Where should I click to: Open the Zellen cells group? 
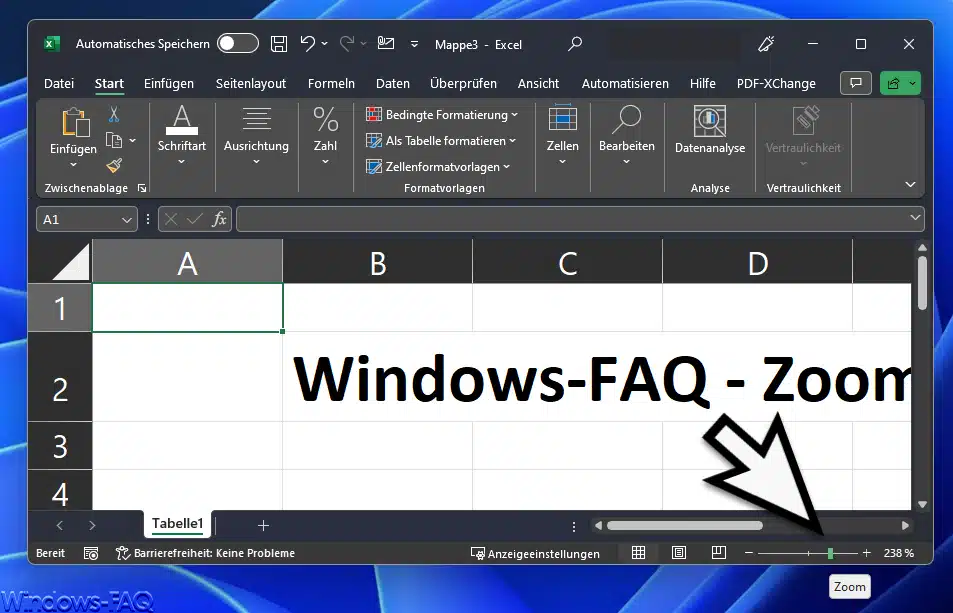562,135
